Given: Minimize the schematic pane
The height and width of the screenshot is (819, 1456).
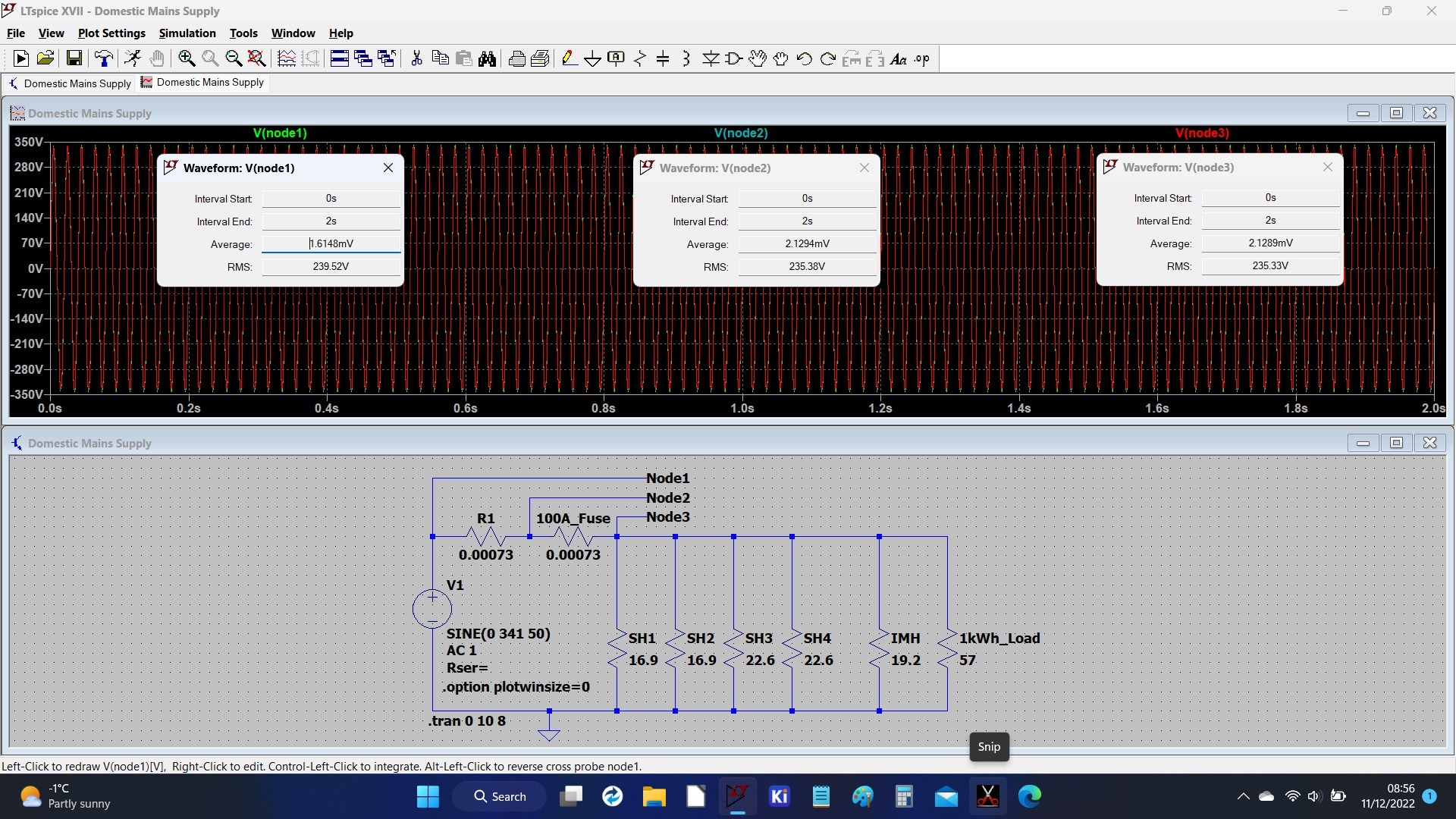Looking at the screenshot, I should pyautogui.click(x=1363, y=443).
